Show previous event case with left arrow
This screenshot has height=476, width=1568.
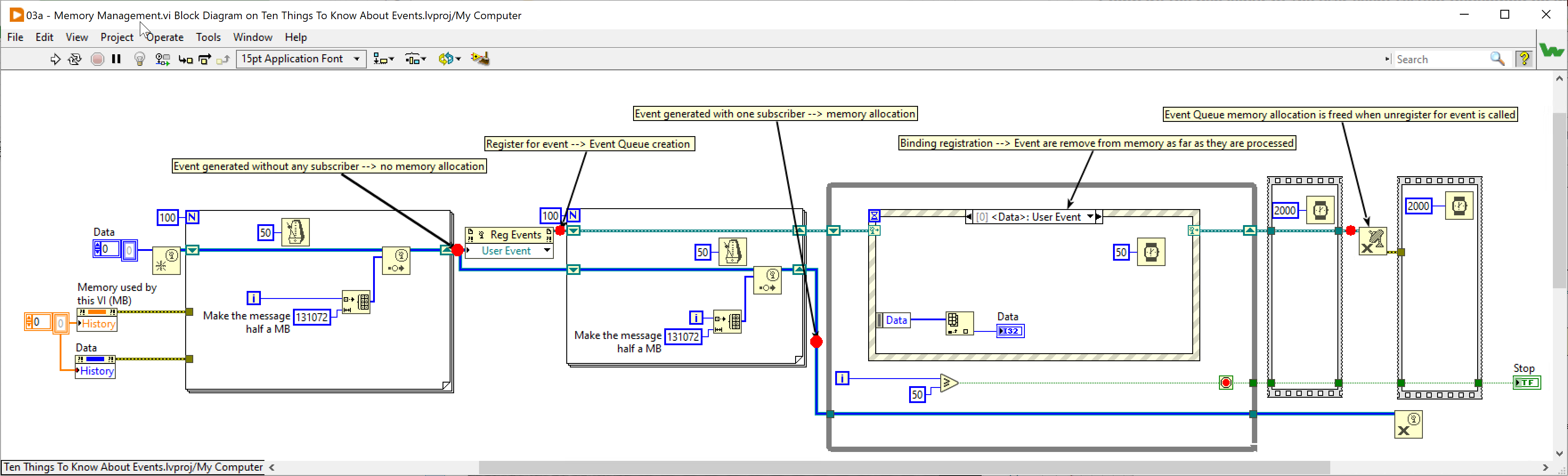[x=969, y=217]
